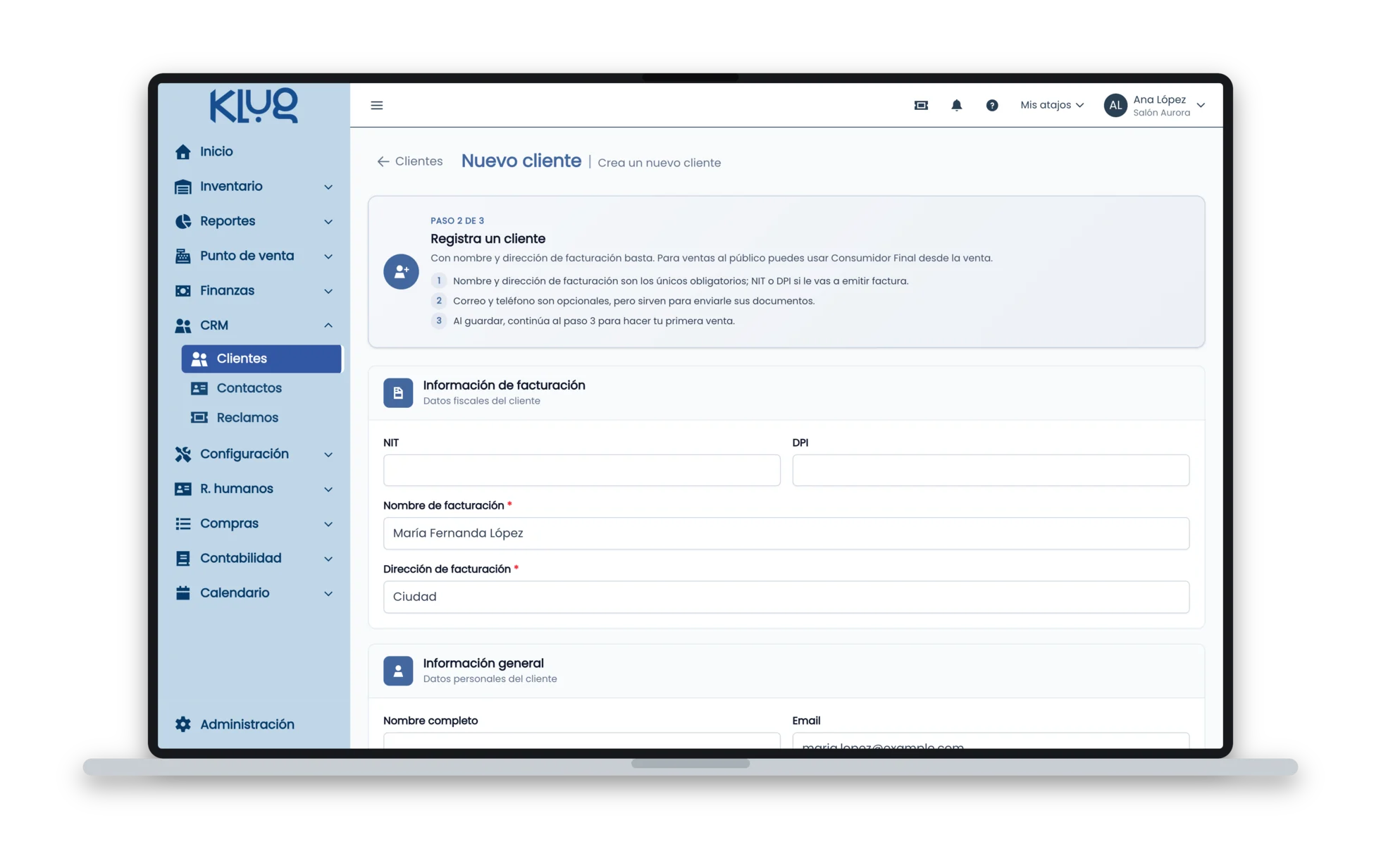Click the hamburger menu icon
1381x868 pixels.
(377, 105)
